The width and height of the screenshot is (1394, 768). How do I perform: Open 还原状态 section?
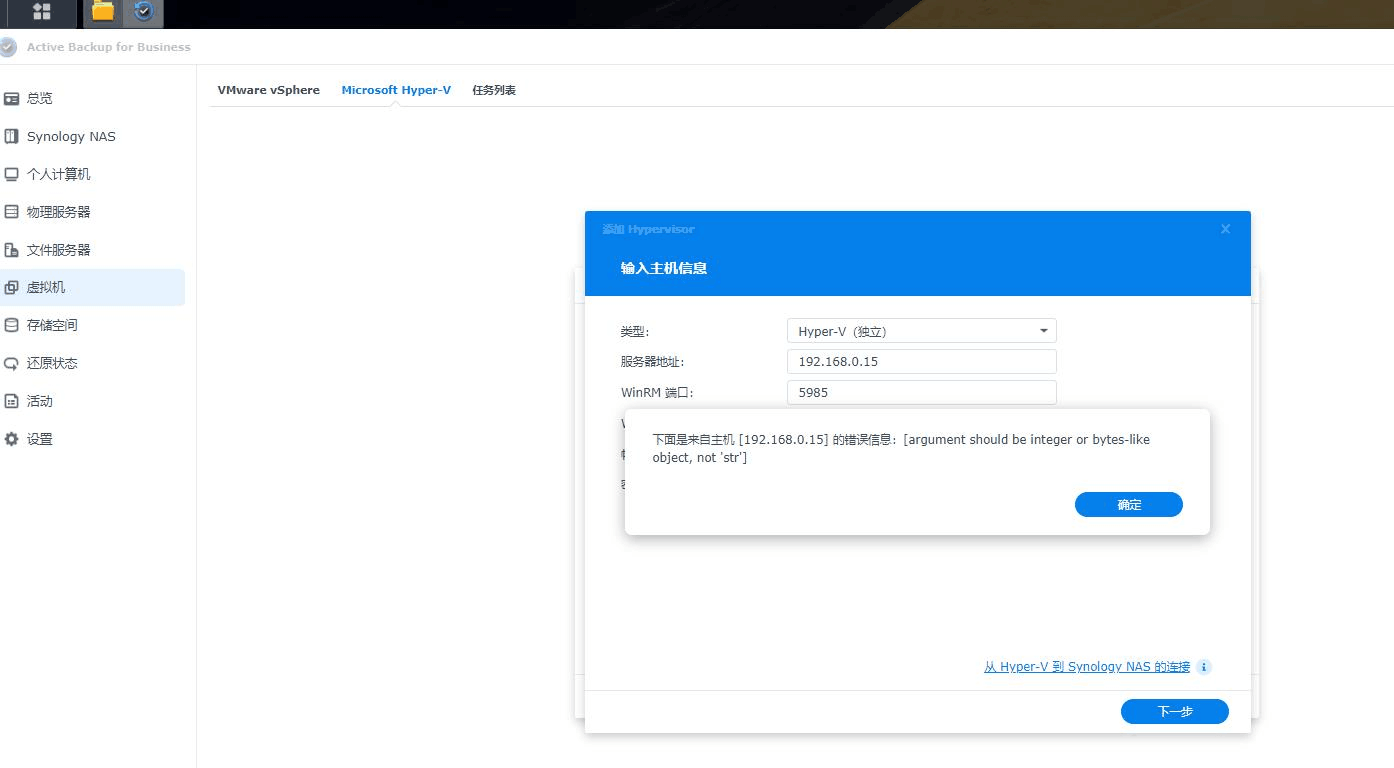click(x=92, y=363)
